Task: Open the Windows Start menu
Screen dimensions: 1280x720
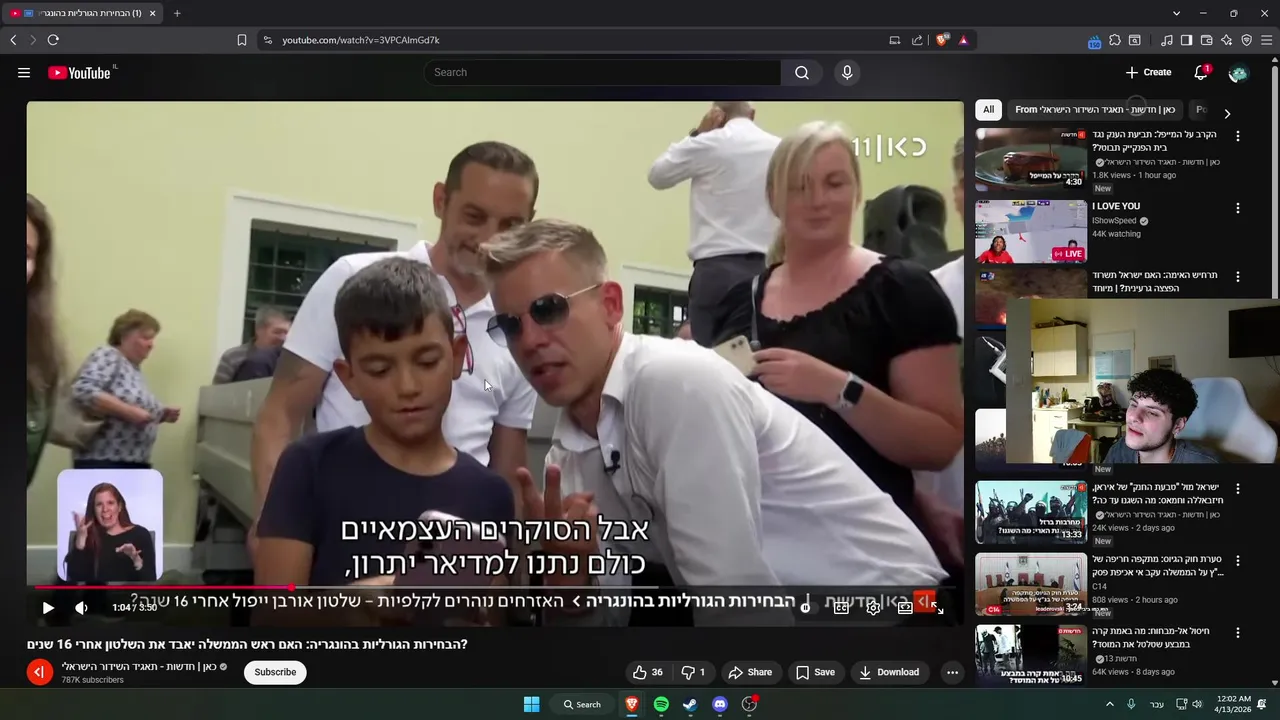Action: [x=532, y=704]
